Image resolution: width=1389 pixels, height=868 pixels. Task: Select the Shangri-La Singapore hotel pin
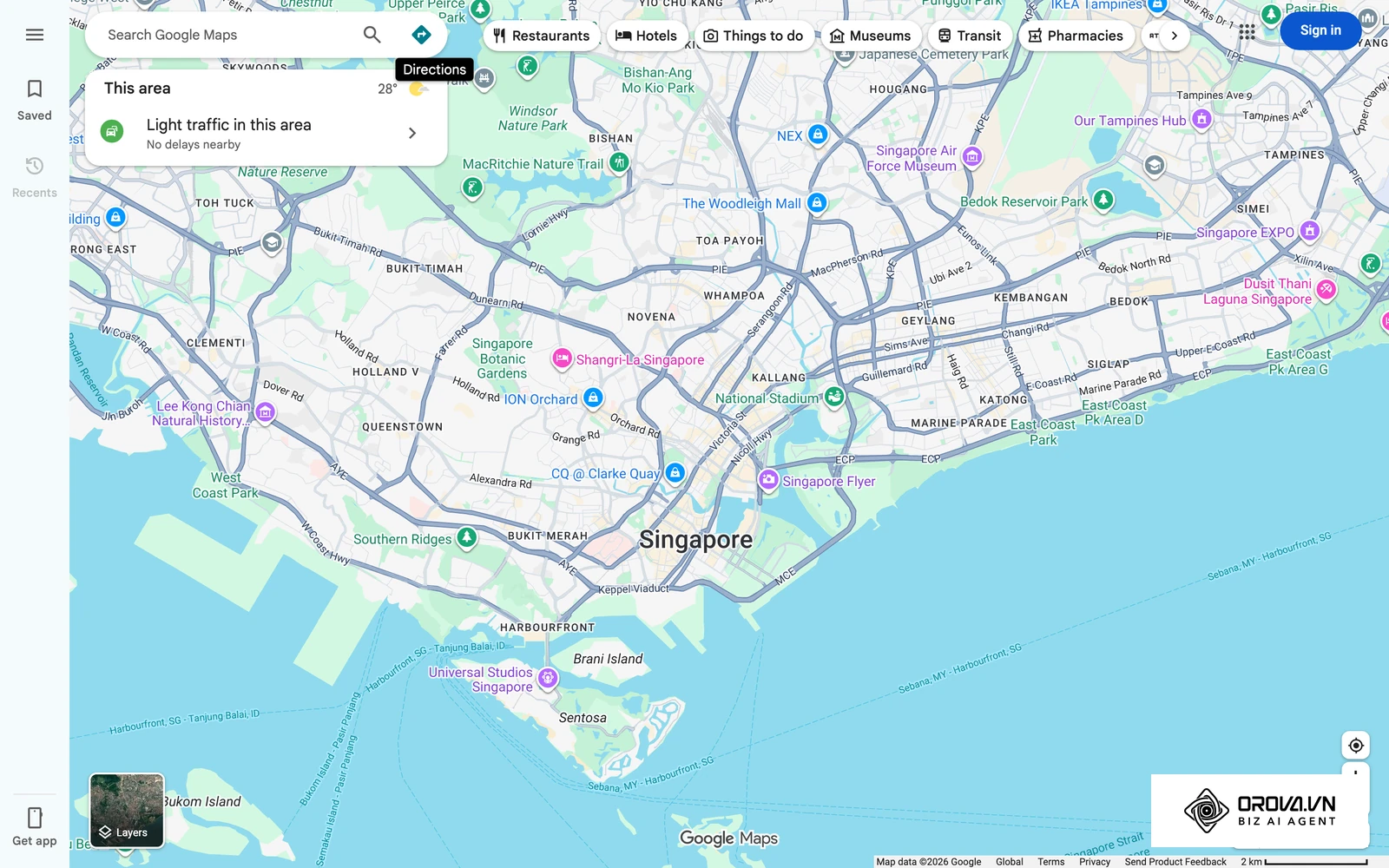coord(562,358)
